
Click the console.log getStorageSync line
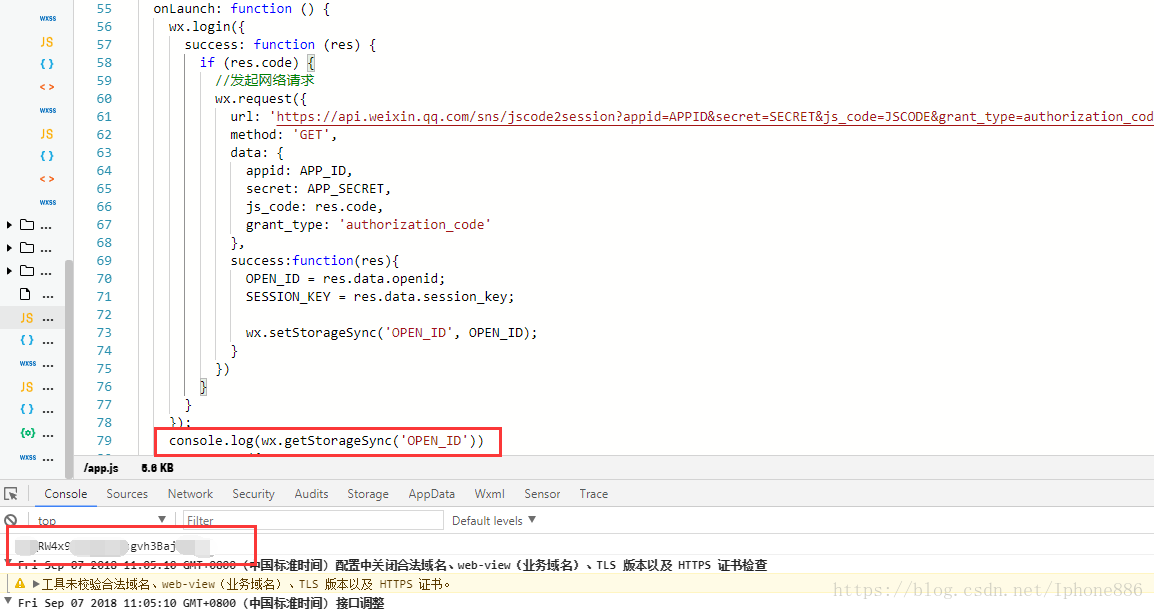tap(326, 441)
